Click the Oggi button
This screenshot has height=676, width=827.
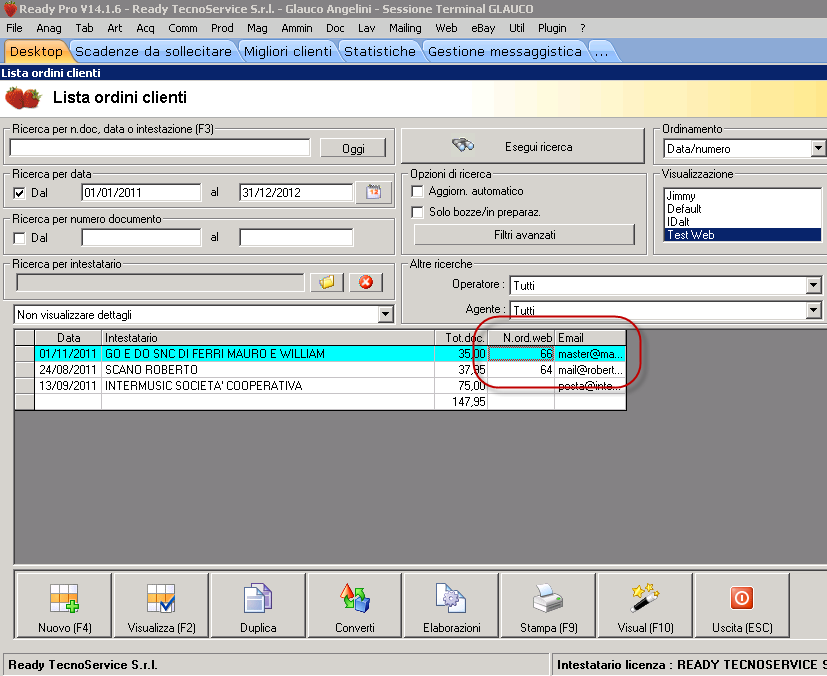click(353, 148)
